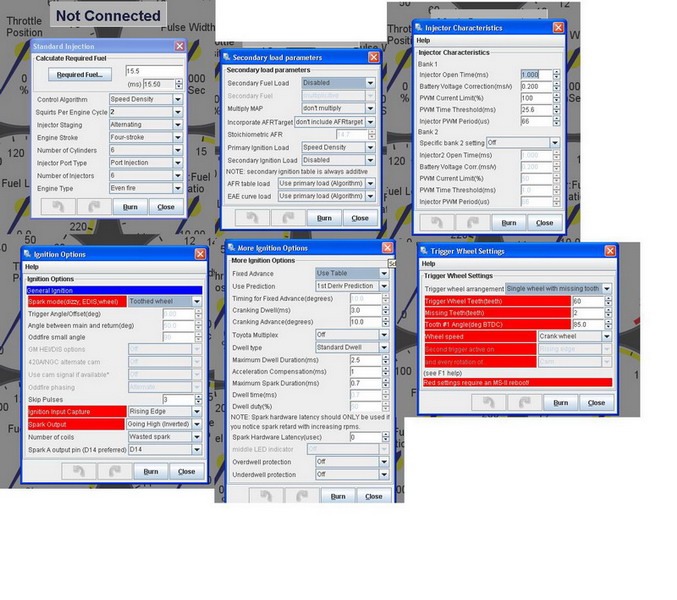
Task: Adjust PWM Current Limit bank 1 spinner
Action: tap(557, 98)
